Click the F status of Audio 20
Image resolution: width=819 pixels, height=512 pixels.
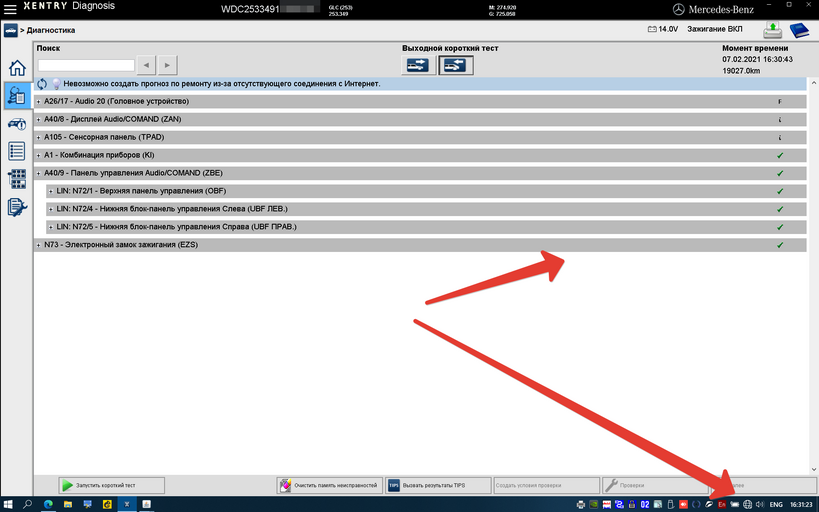tap(780, 102)
